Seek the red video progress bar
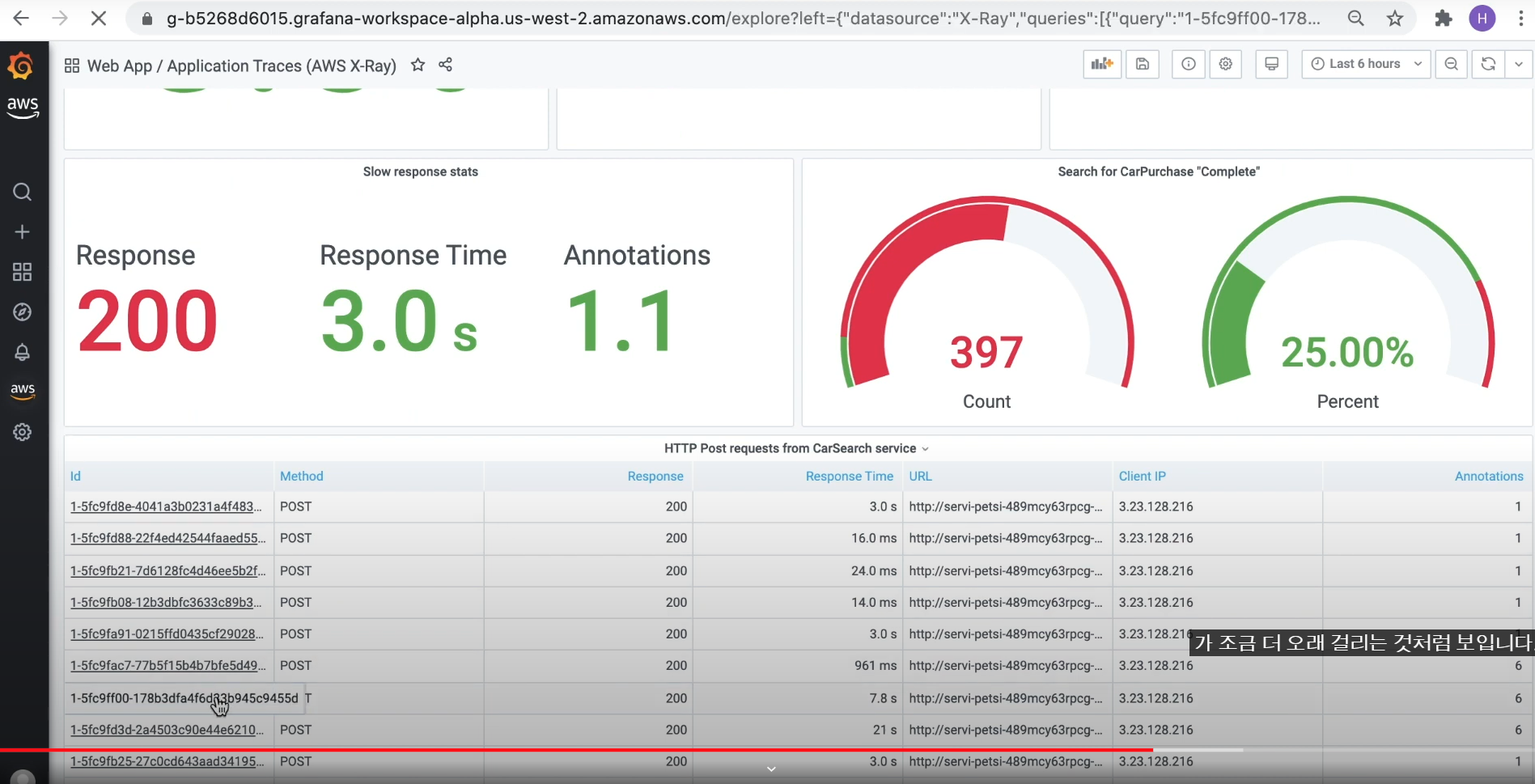The image size is (1535, 784). pyautogui.click(x=576, y=750)
